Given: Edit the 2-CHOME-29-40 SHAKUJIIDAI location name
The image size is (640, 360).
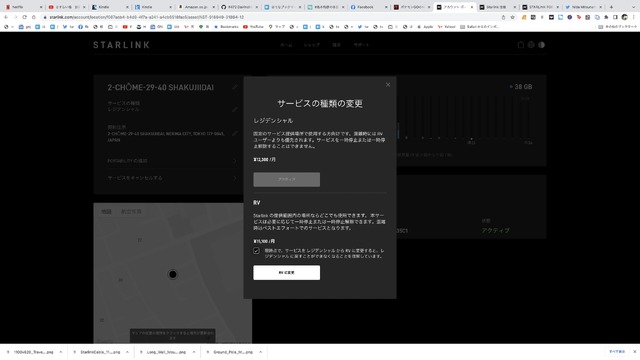Looking at the screenshot, I should tap(235, 87).
